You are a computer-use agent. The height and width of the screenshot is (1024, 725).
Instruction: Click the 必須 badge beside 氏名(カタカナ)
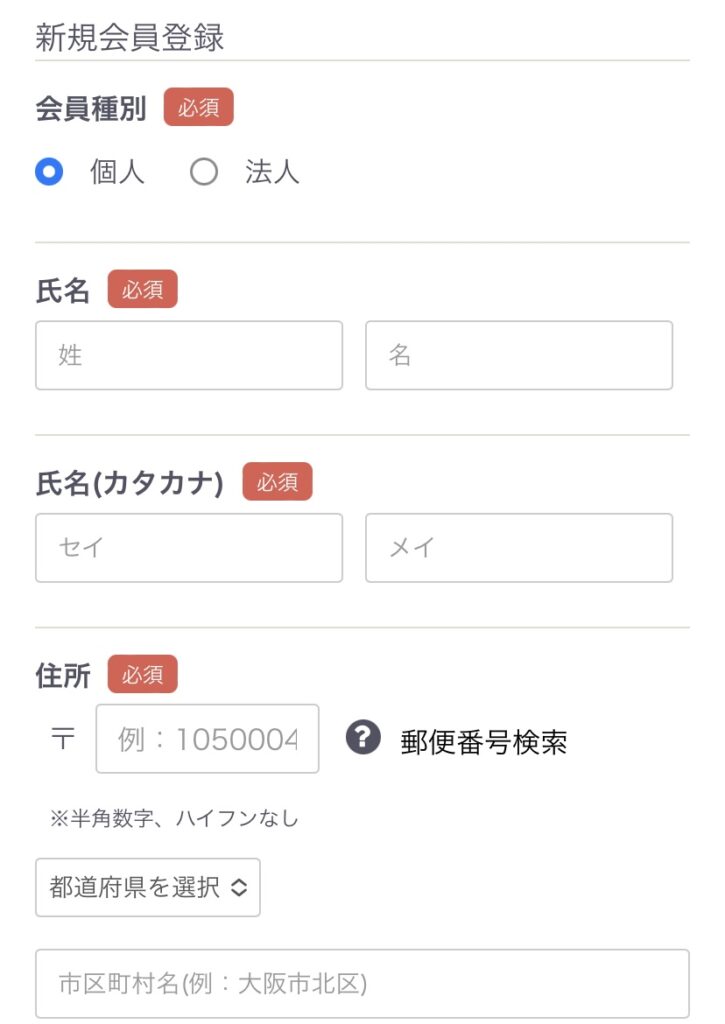278,481
